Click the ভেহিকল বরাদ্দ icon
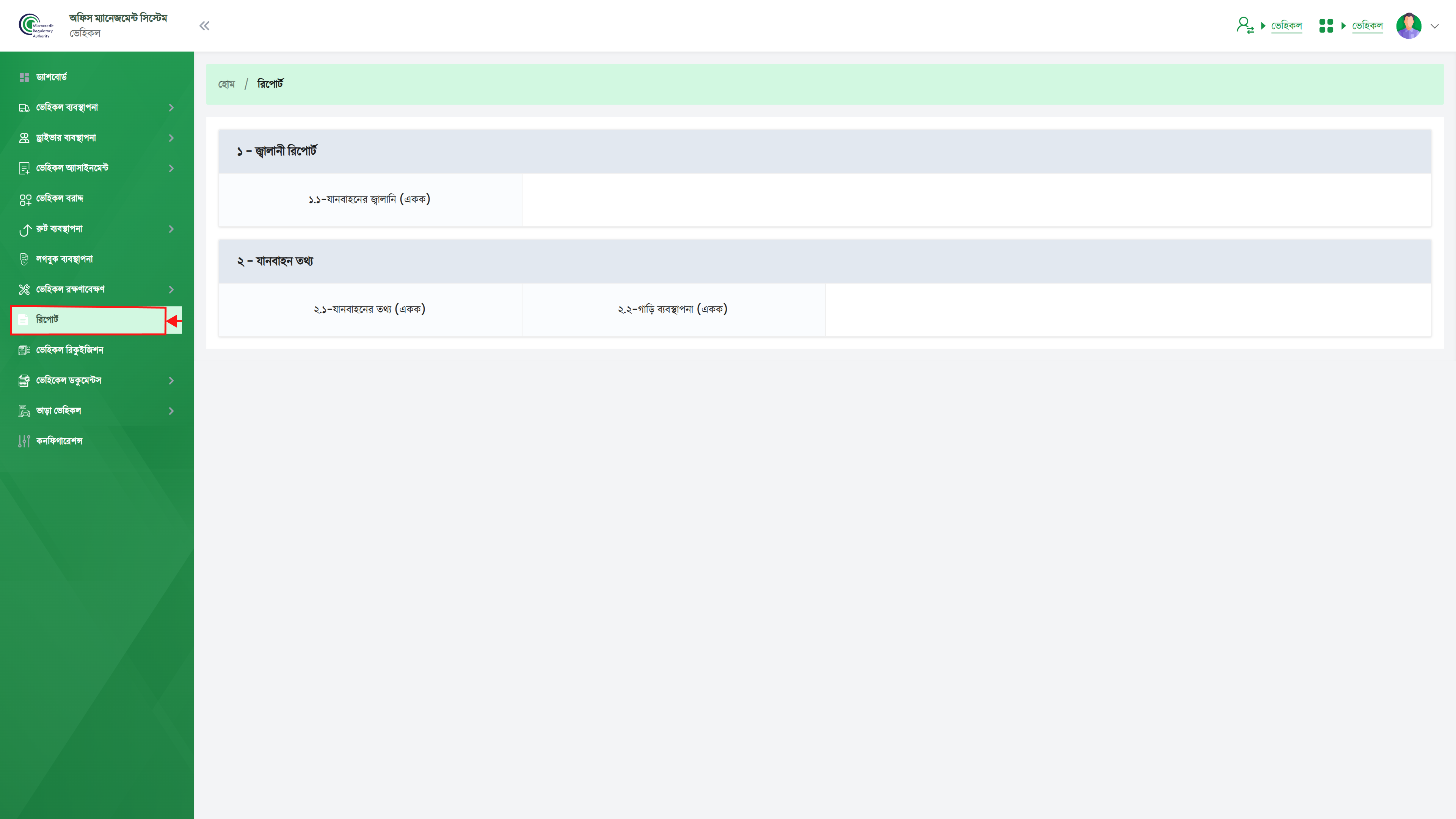Viewport: 1456px width, 819px height. click(25, 199)
